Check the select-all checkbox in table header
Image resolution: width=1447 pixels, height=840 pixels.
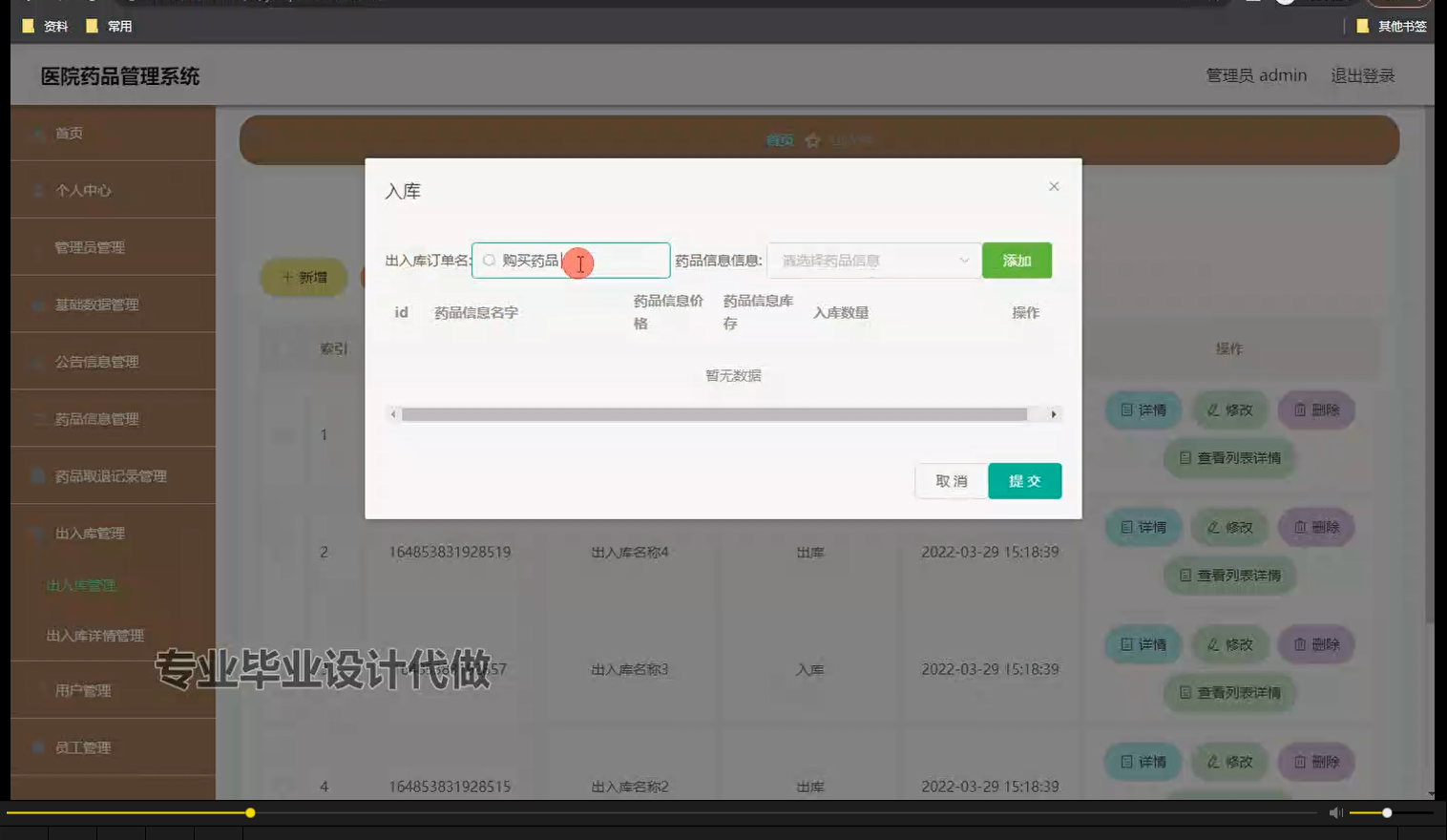(x=283, y=348)
